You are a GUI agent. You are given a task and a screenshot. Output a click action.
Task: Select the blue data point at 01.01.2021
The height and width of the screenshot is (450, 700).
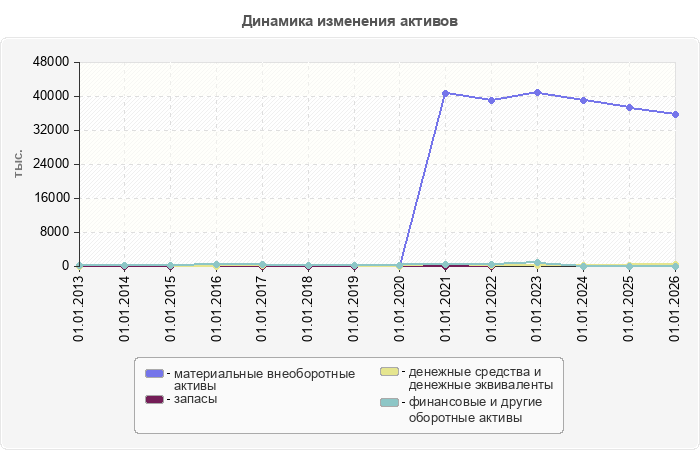click(x=446, y=93)
